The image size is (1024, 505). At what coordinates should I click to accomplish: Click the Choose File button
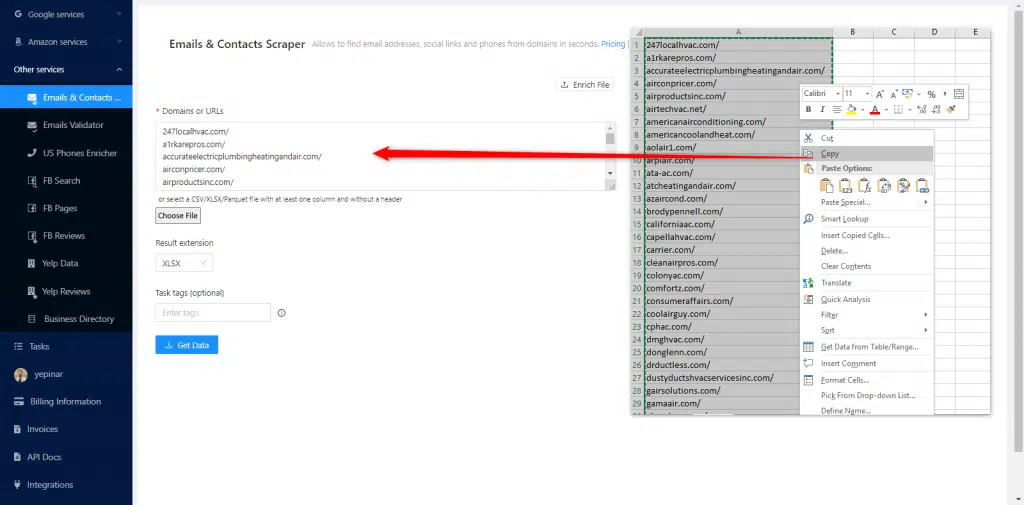178,216
